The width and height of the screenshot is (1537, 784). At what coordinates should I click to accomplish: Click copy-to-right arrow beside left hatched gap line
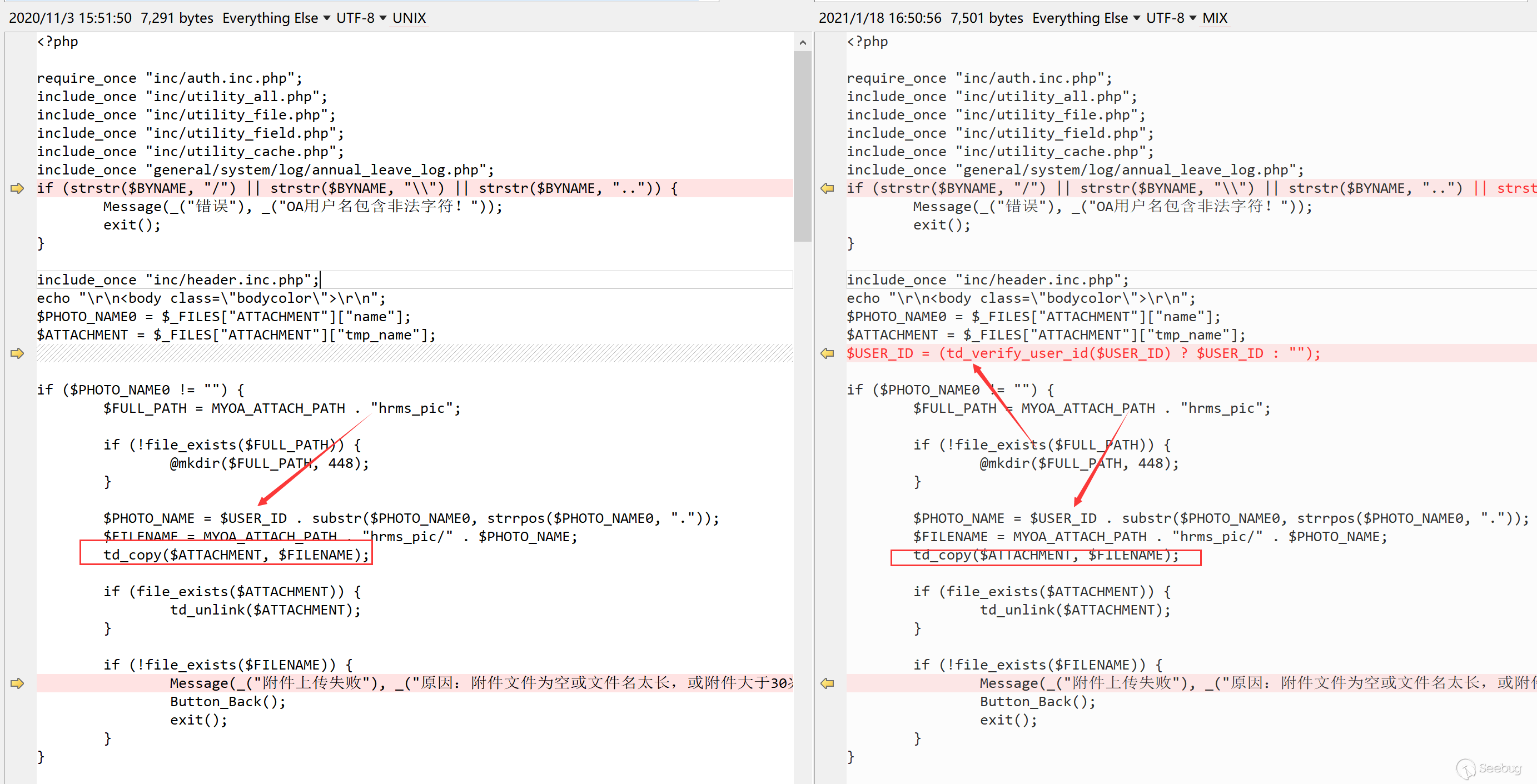tap(17, 353)
